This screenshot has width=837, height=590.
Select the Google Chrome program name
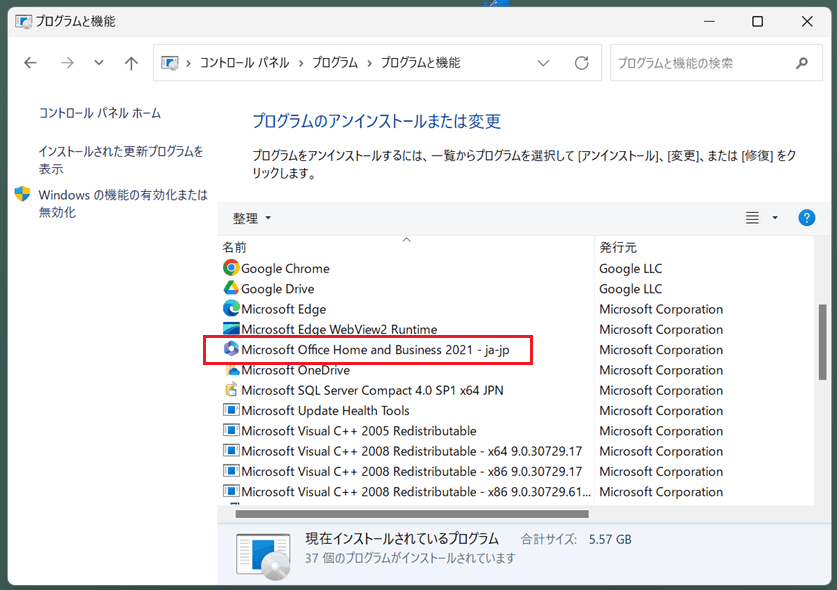pos(285,269)
